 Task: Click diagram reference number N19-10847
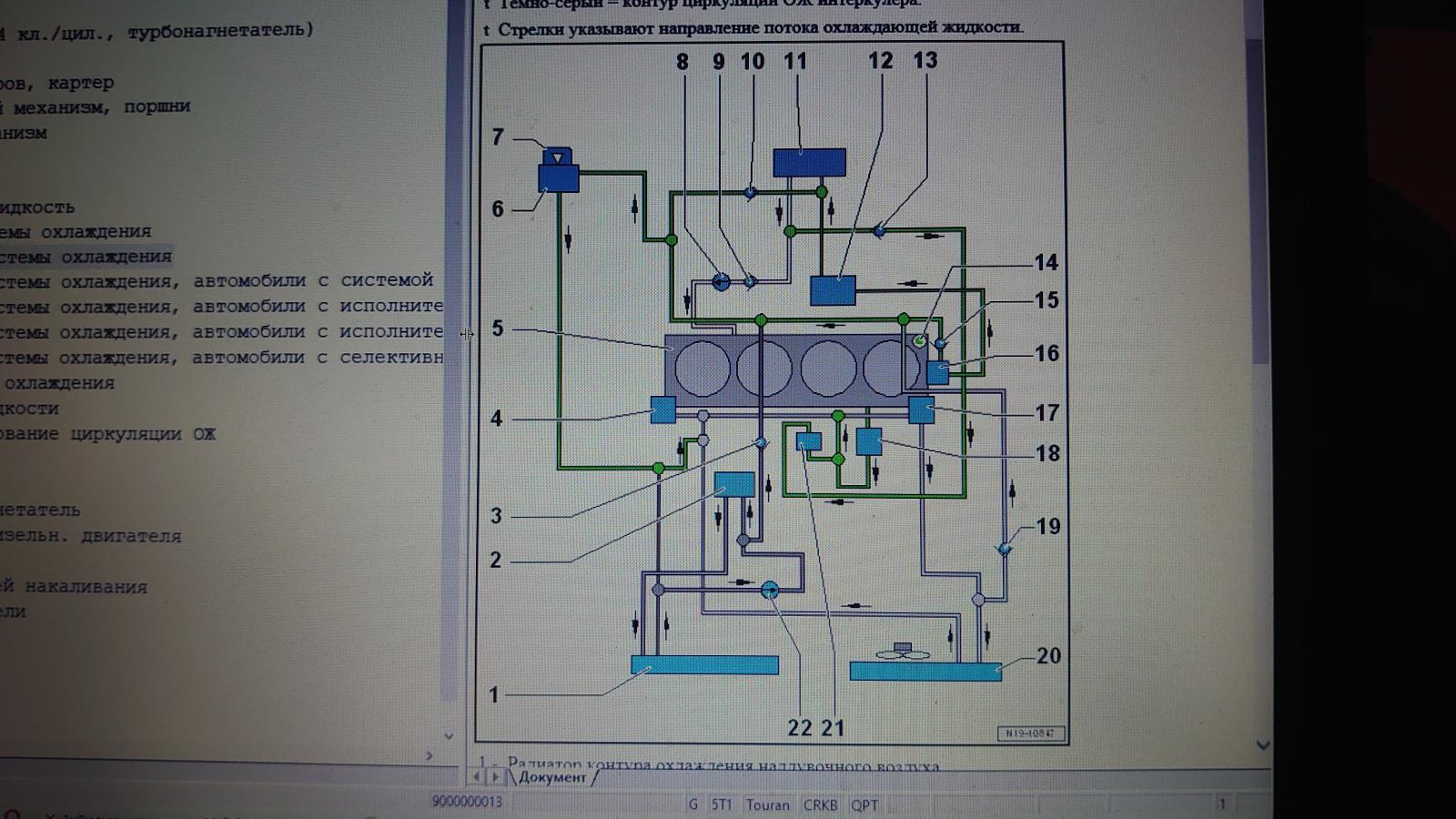pos(1029,733)
